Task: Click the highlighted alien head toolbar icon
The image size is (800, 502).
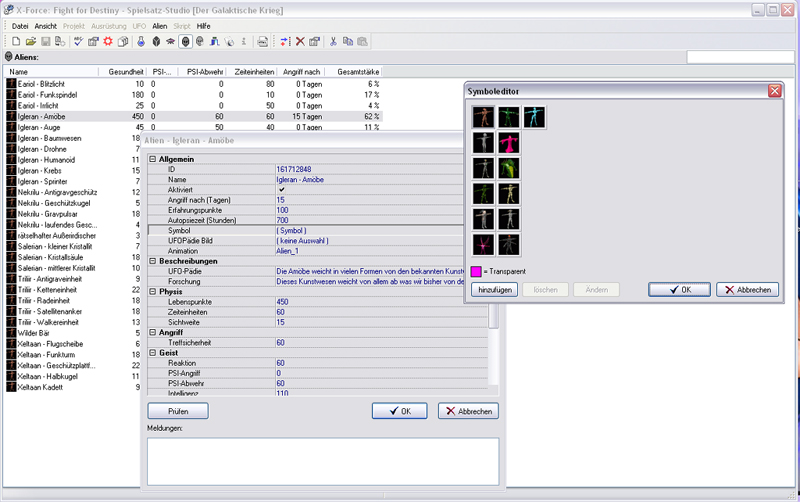Action: pos(186,41)
